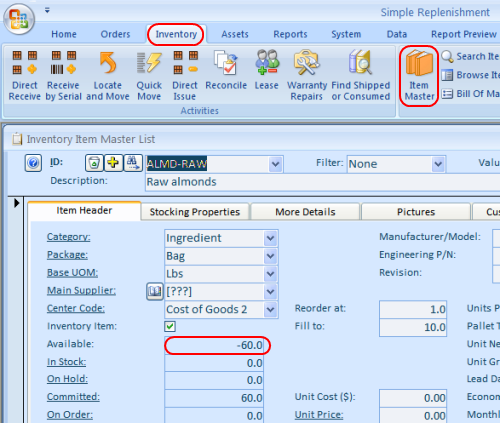Click the Committed value 60.0 field
This screenshot has height=423, width=500.
pyautogui.click(x=214, y=398)
